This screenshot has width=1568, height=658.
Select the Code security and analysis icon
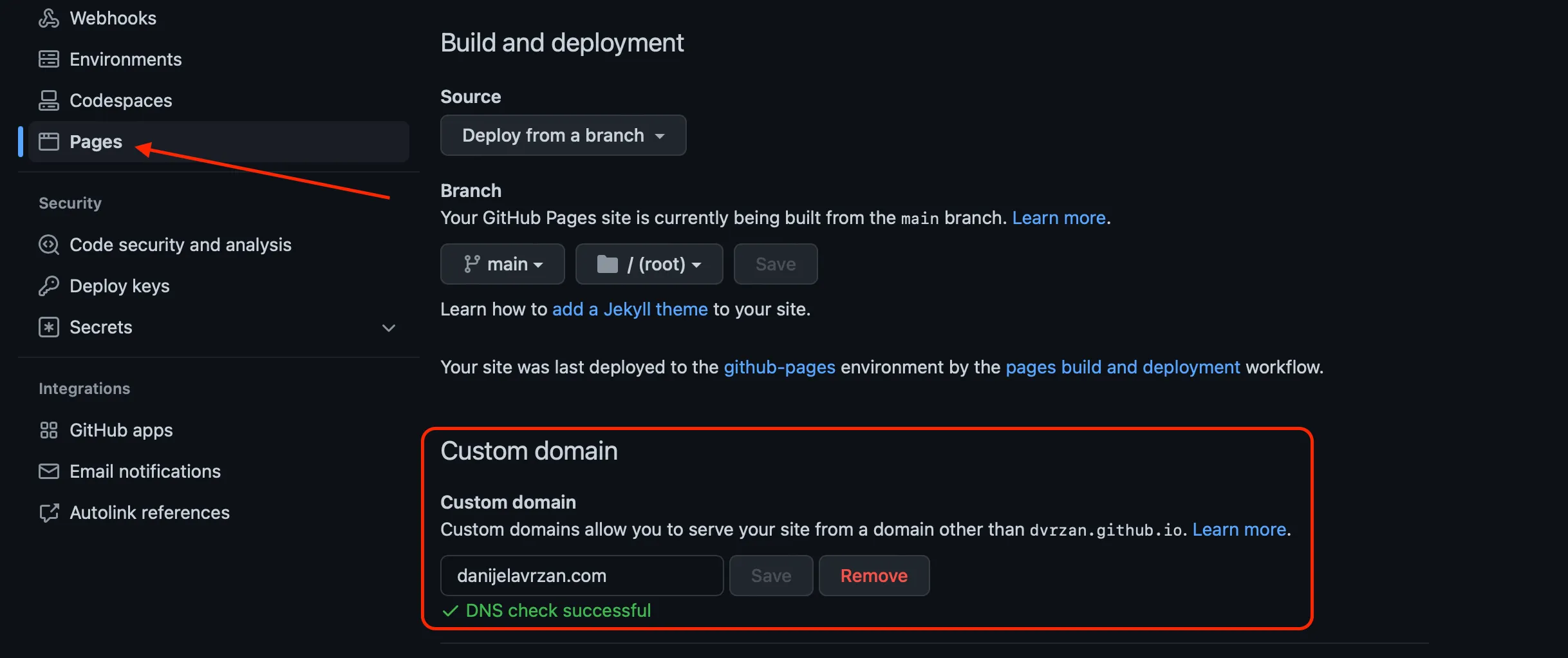coord(48,244)
